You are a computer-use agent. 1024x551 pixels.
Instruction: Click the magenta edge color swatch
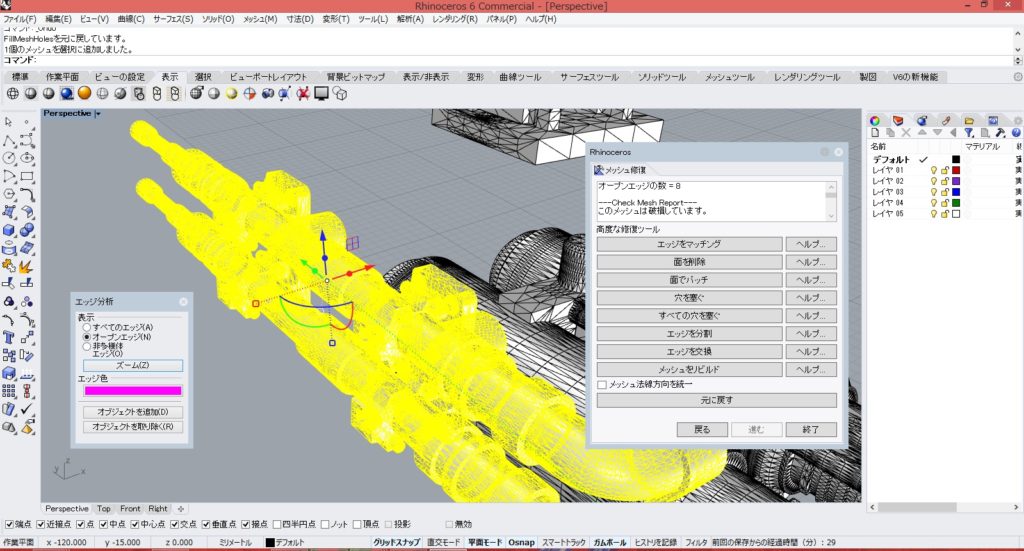[x=133, y=391]
